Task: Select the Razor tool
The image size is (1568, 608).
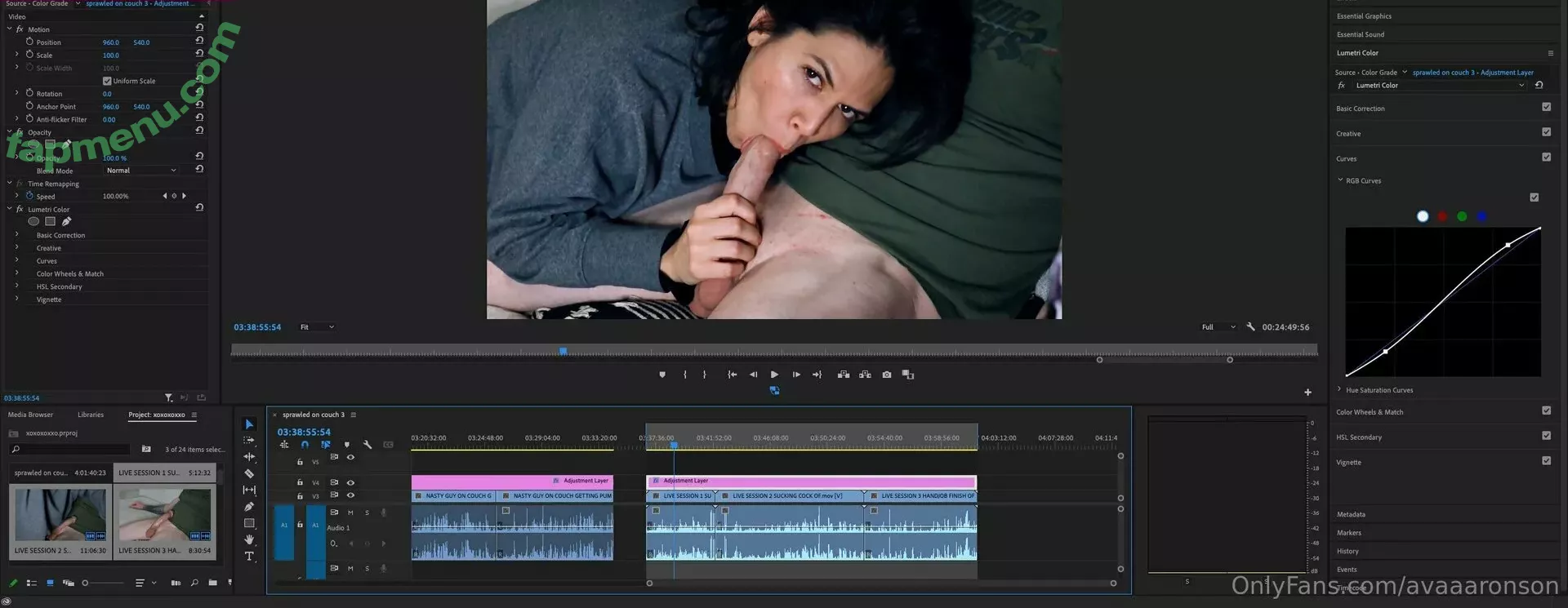Action: (x=249, y=473)
